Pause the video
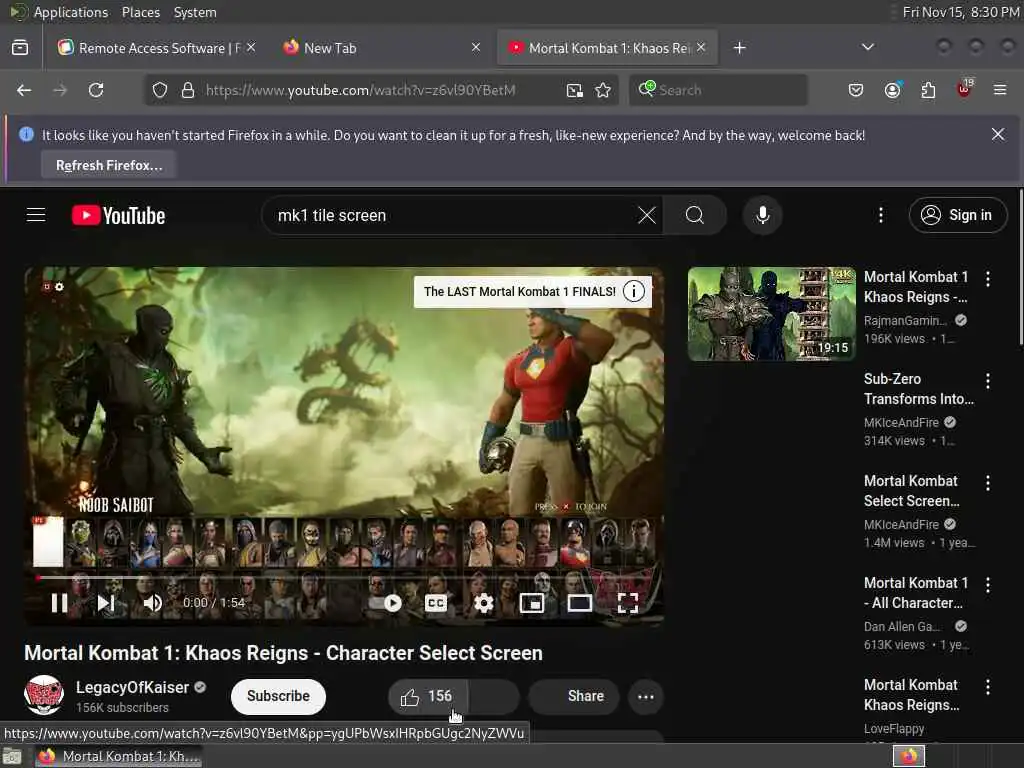The width and height of the screenshot is (1024, 768). [x=59, y=603]
